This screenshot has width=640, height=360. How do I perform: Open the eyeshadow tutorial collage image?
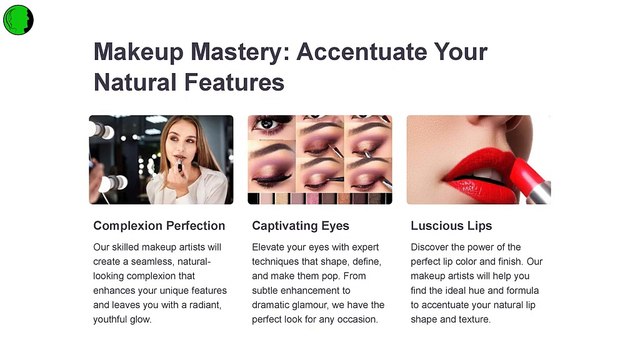pyautogui.click(x=320, y=160)
